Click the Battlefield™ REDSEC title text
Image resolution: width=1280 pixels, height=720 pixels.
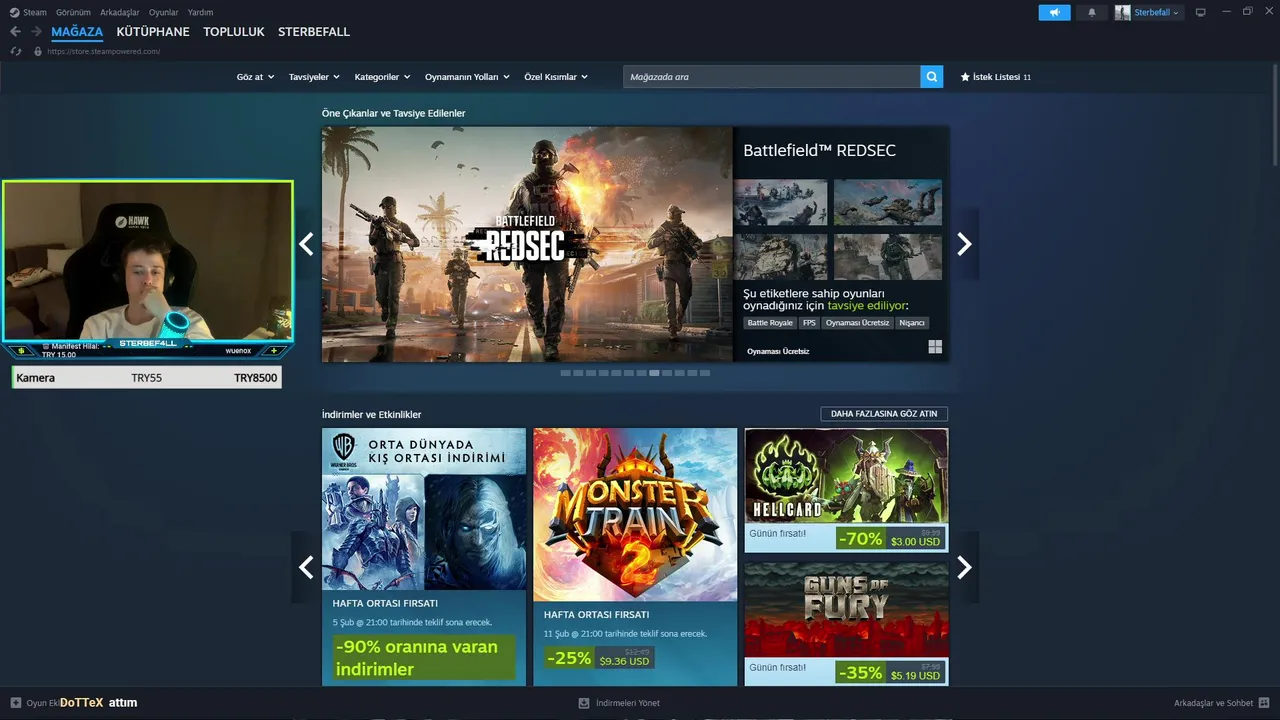819,151
